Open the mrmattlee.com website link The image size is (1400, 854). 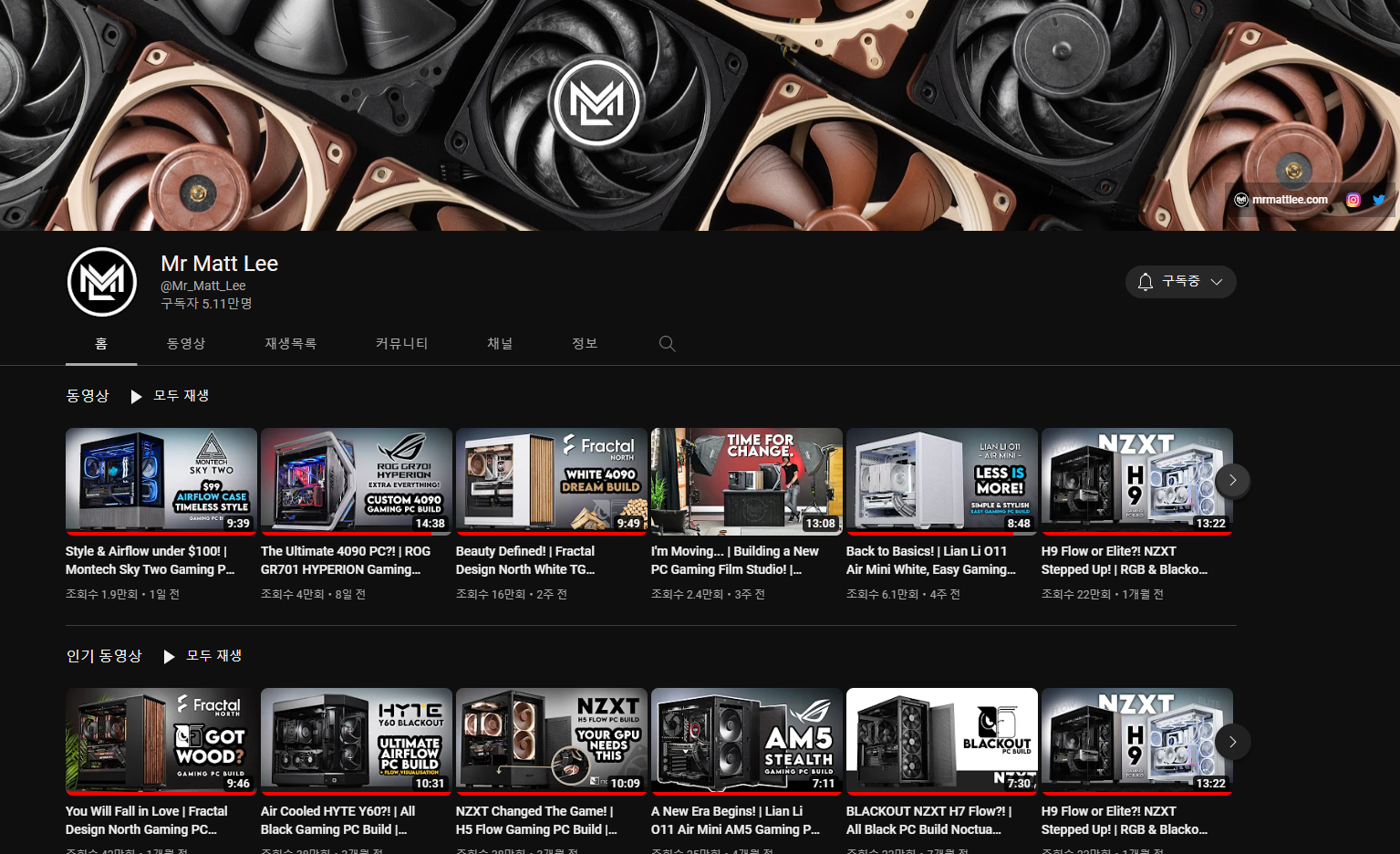[1281, 200]
